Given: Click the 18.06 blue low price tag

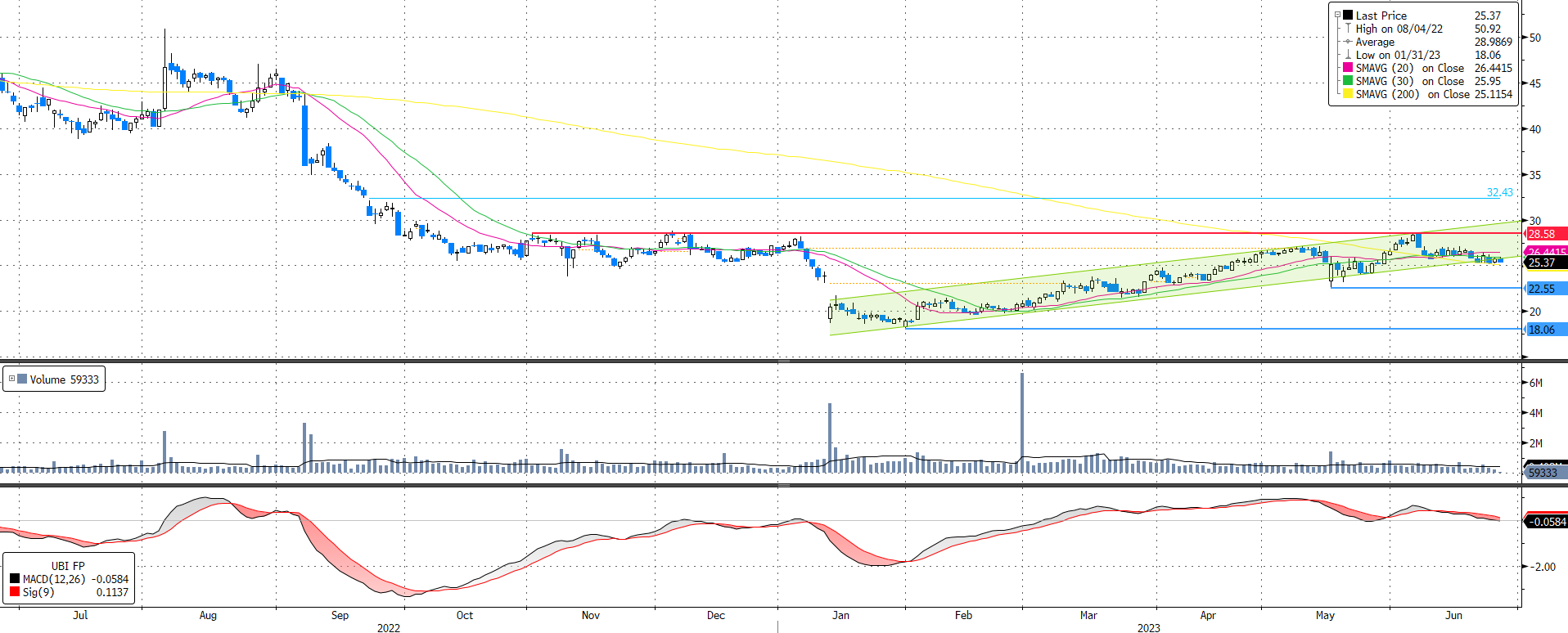Looking at the screenshot, I should 1546,329.
